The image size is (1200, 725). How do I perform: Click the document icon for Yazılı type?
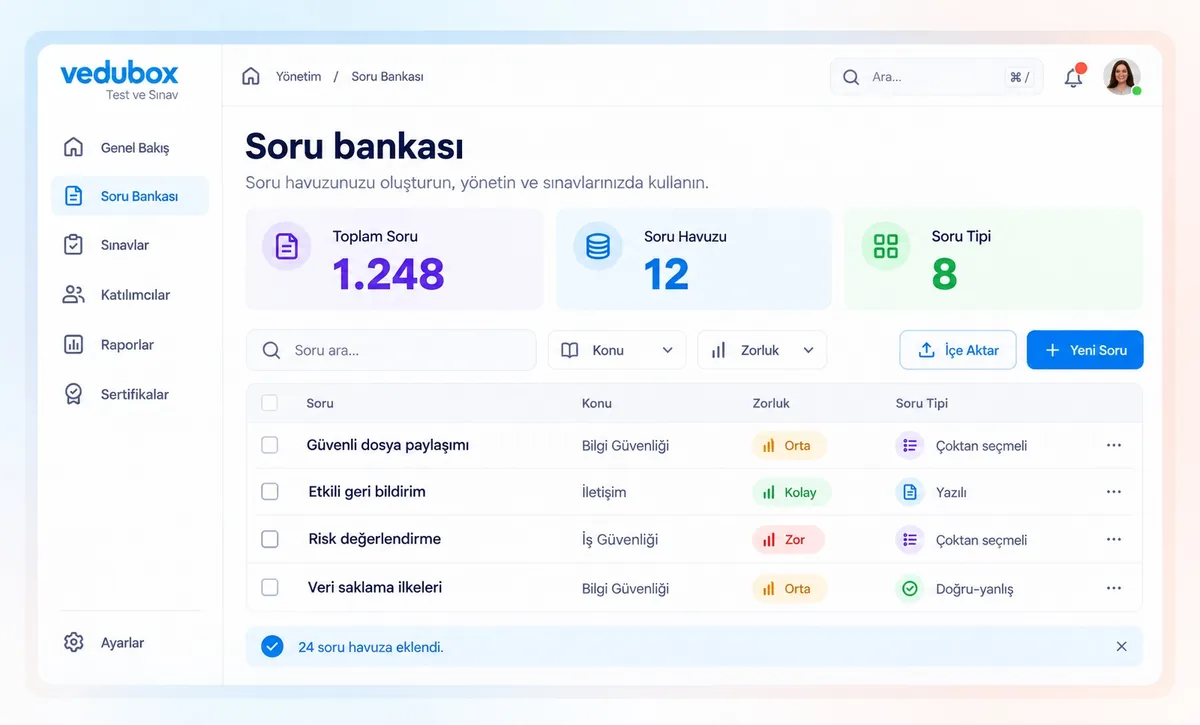pyautogui.click(x=909, y=492)
